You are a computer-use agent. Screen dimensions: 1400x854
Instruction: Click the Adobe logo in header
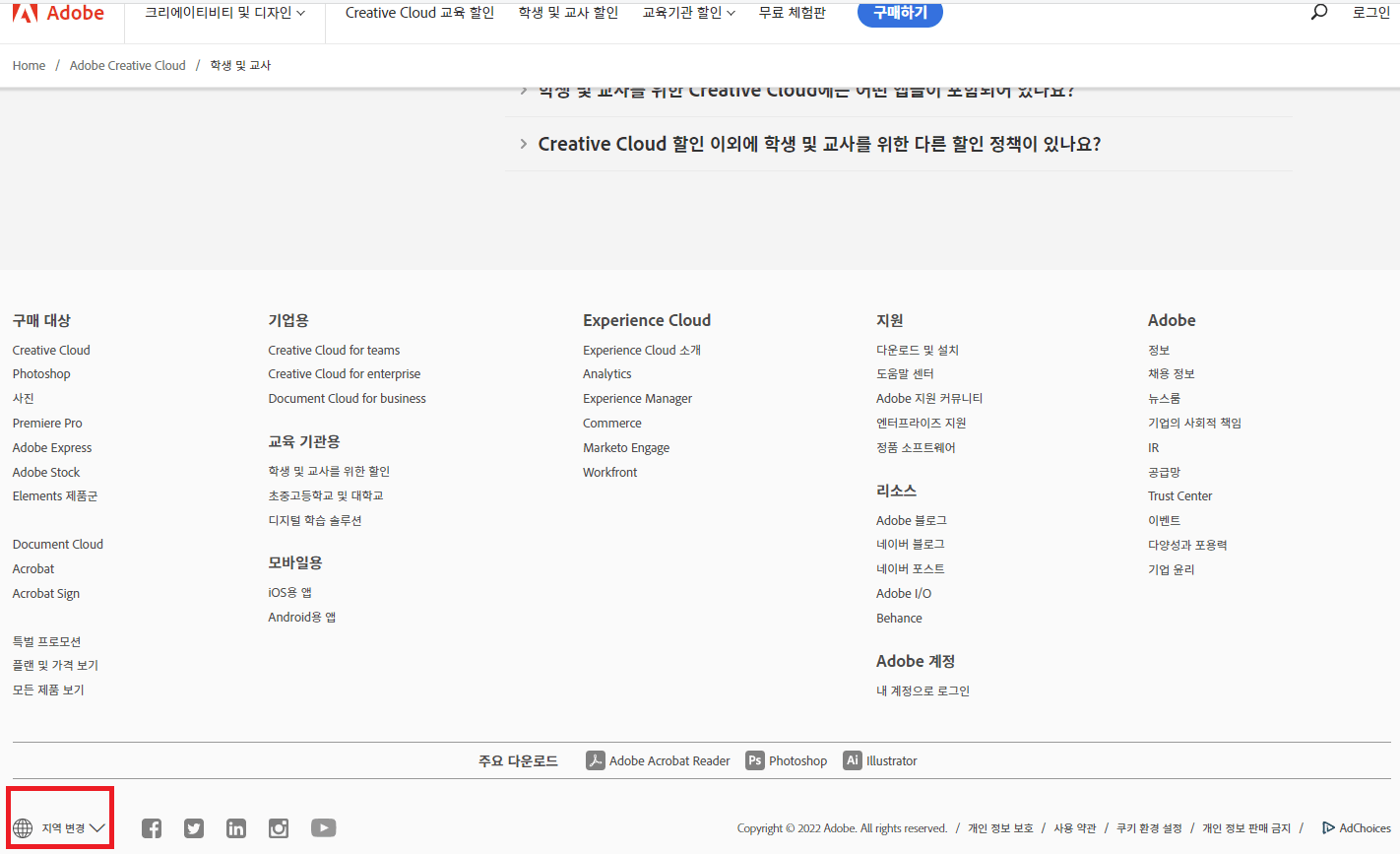58,13
